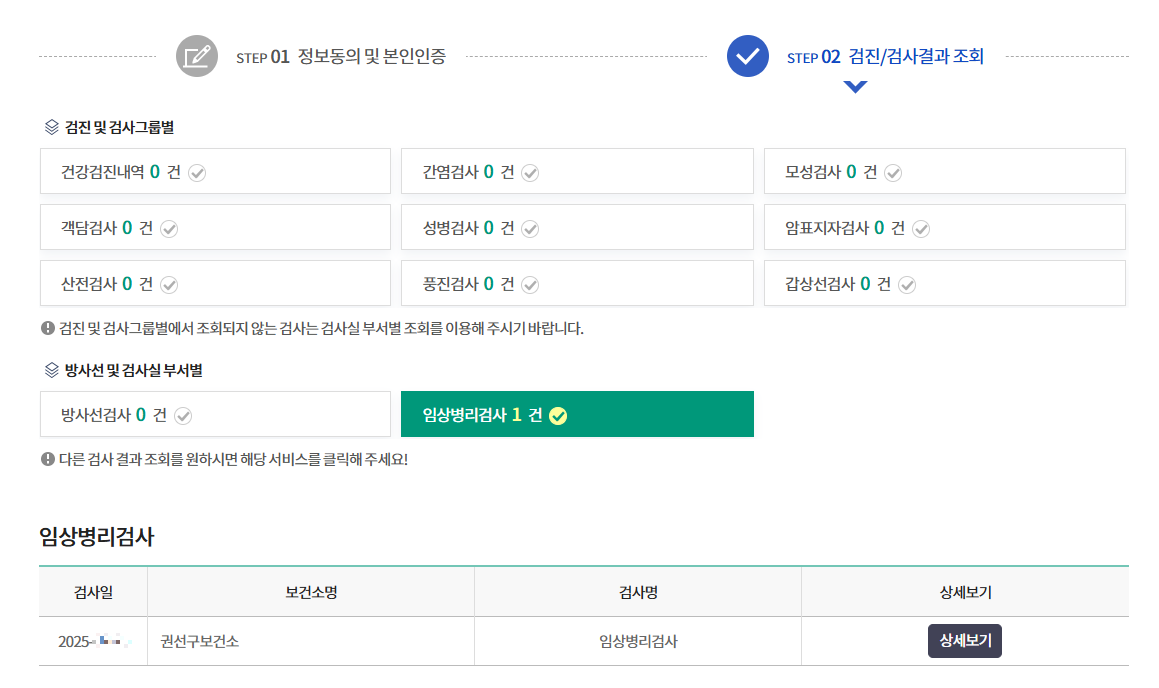Click the blue STEP 02 checkmark circle
This screenshot has height=688, width=1159.
[746, 57]
